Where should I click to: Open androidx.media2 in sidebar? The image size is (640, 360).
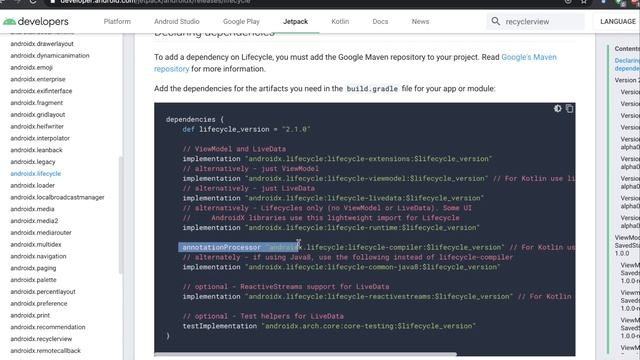click(x=34, y=221)
